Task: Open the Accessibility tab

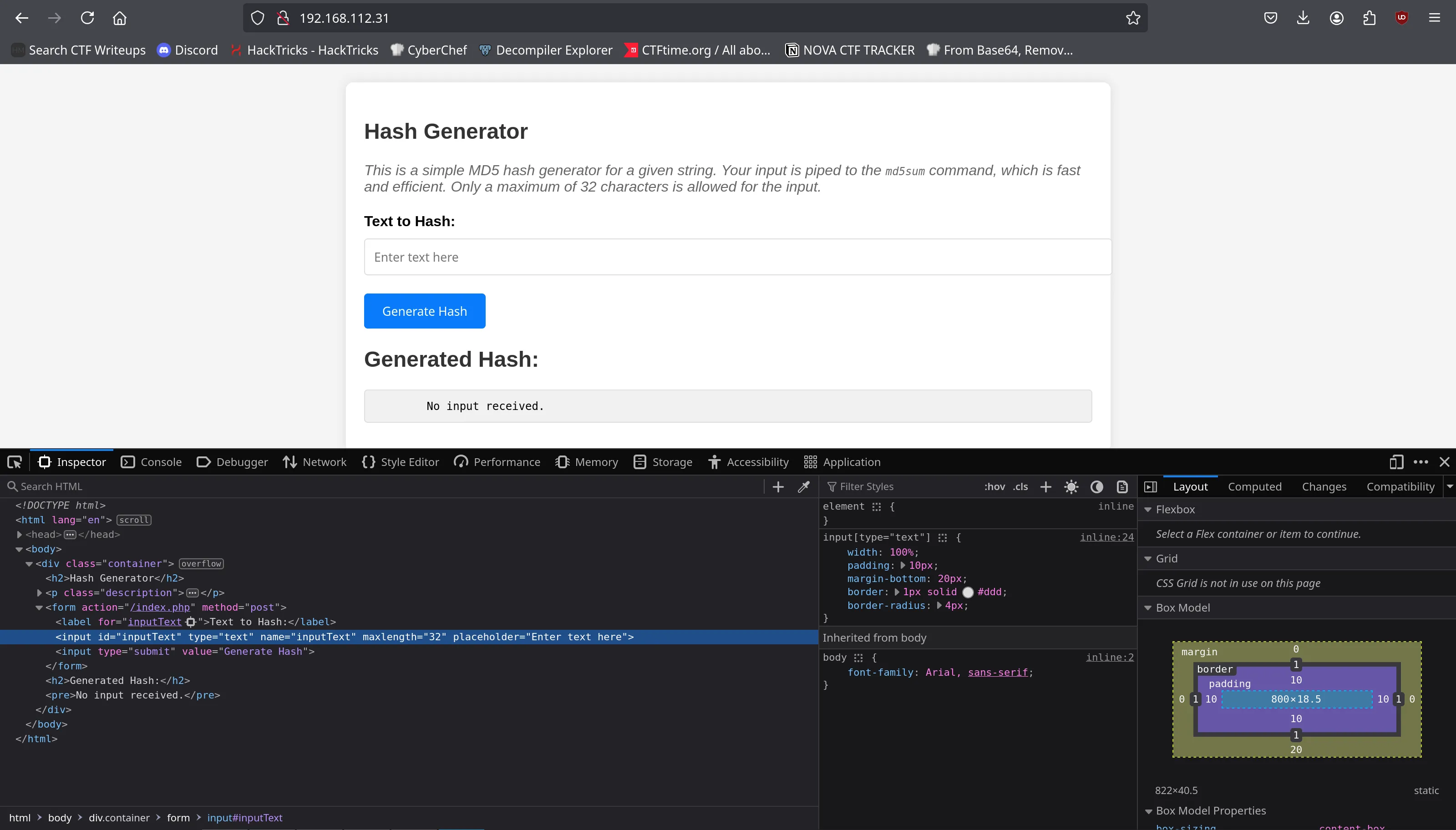Action: click(x=748, y=462)
